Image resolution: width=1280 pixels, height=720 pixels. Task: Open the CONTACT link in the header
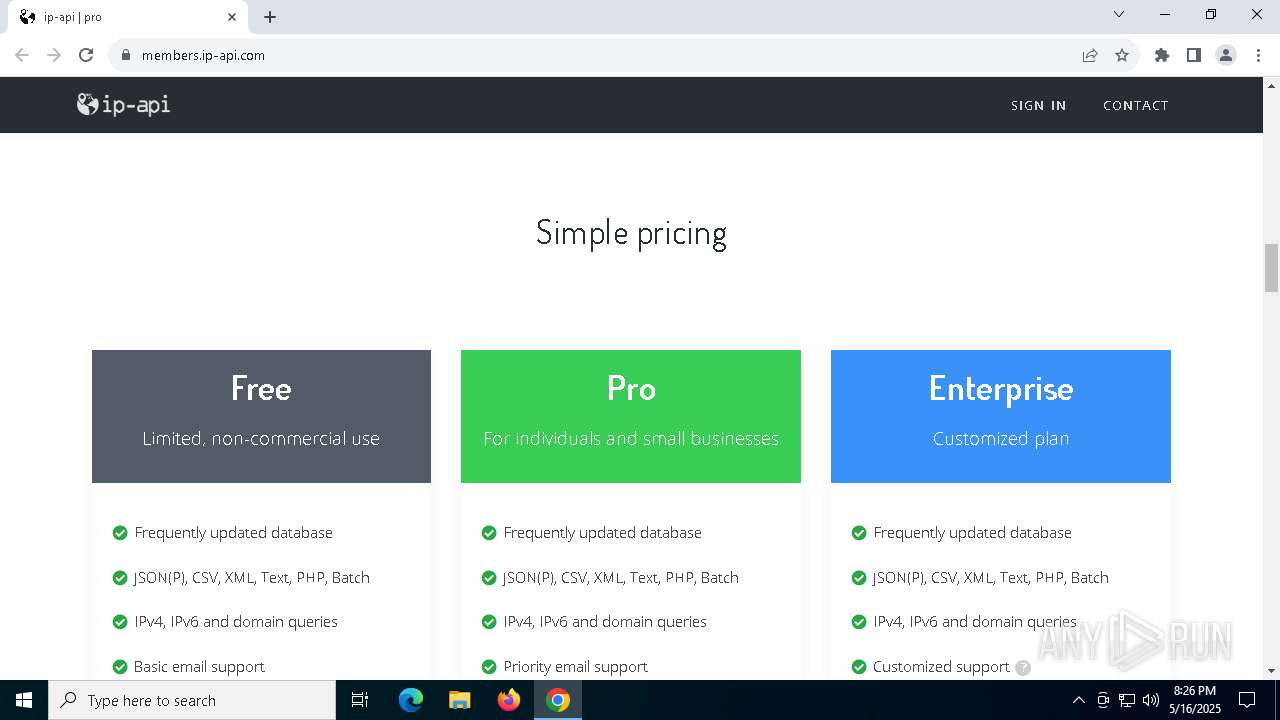pos(1135,105)
